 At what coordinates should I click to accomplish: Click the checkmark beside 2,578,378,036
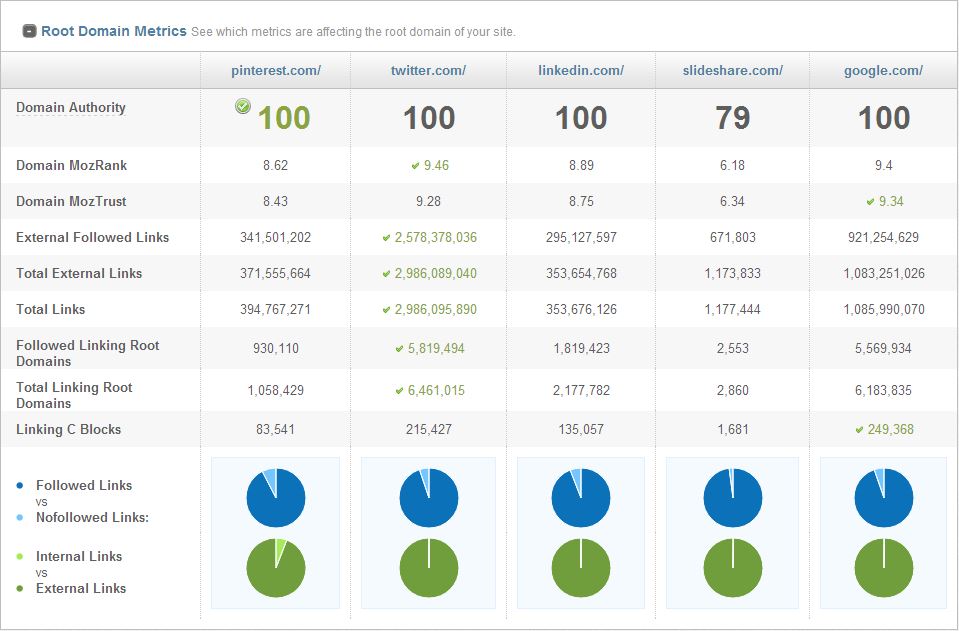coord(386,238)
